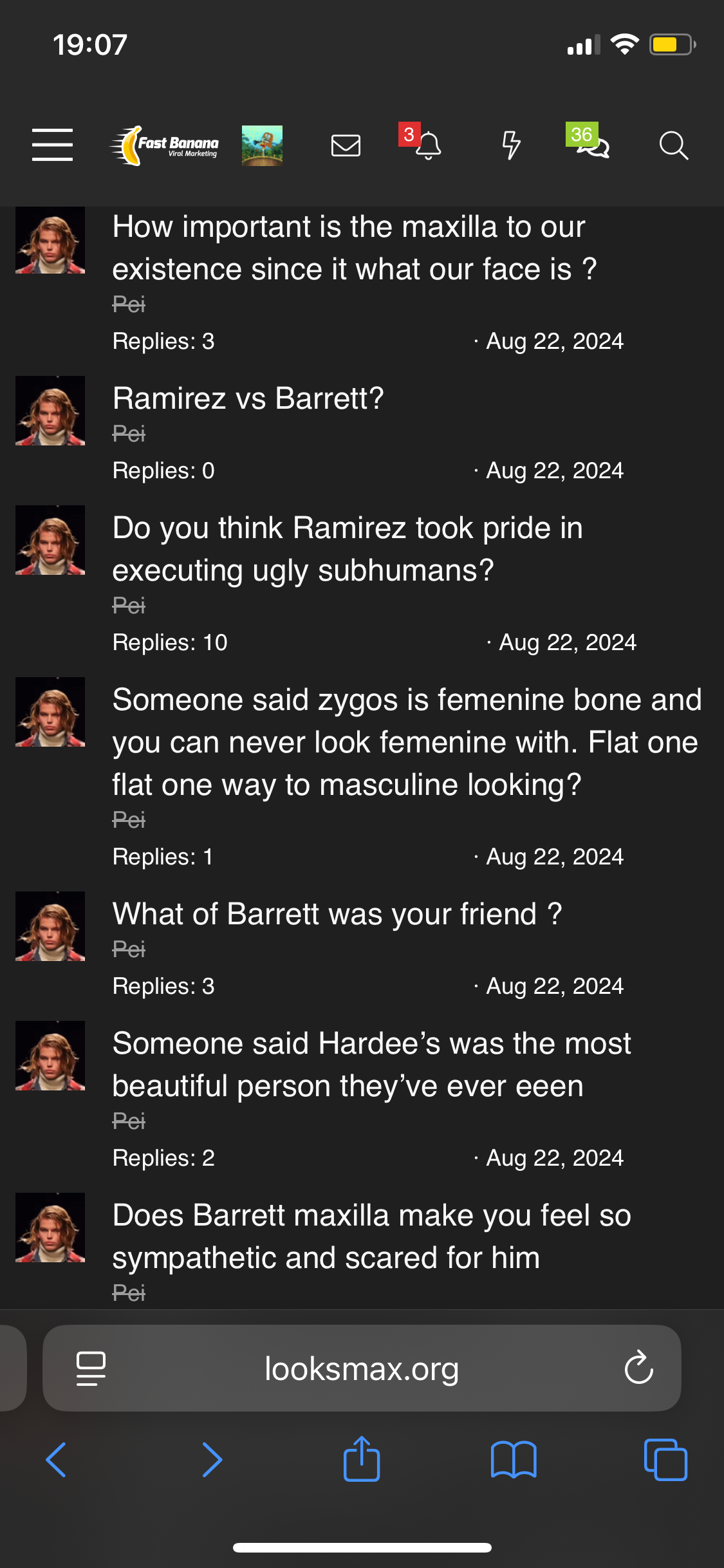Open the inbox envelope icon
Image resolution: width=724 pixels, height=1568 pixels.
tap(346, 145)
